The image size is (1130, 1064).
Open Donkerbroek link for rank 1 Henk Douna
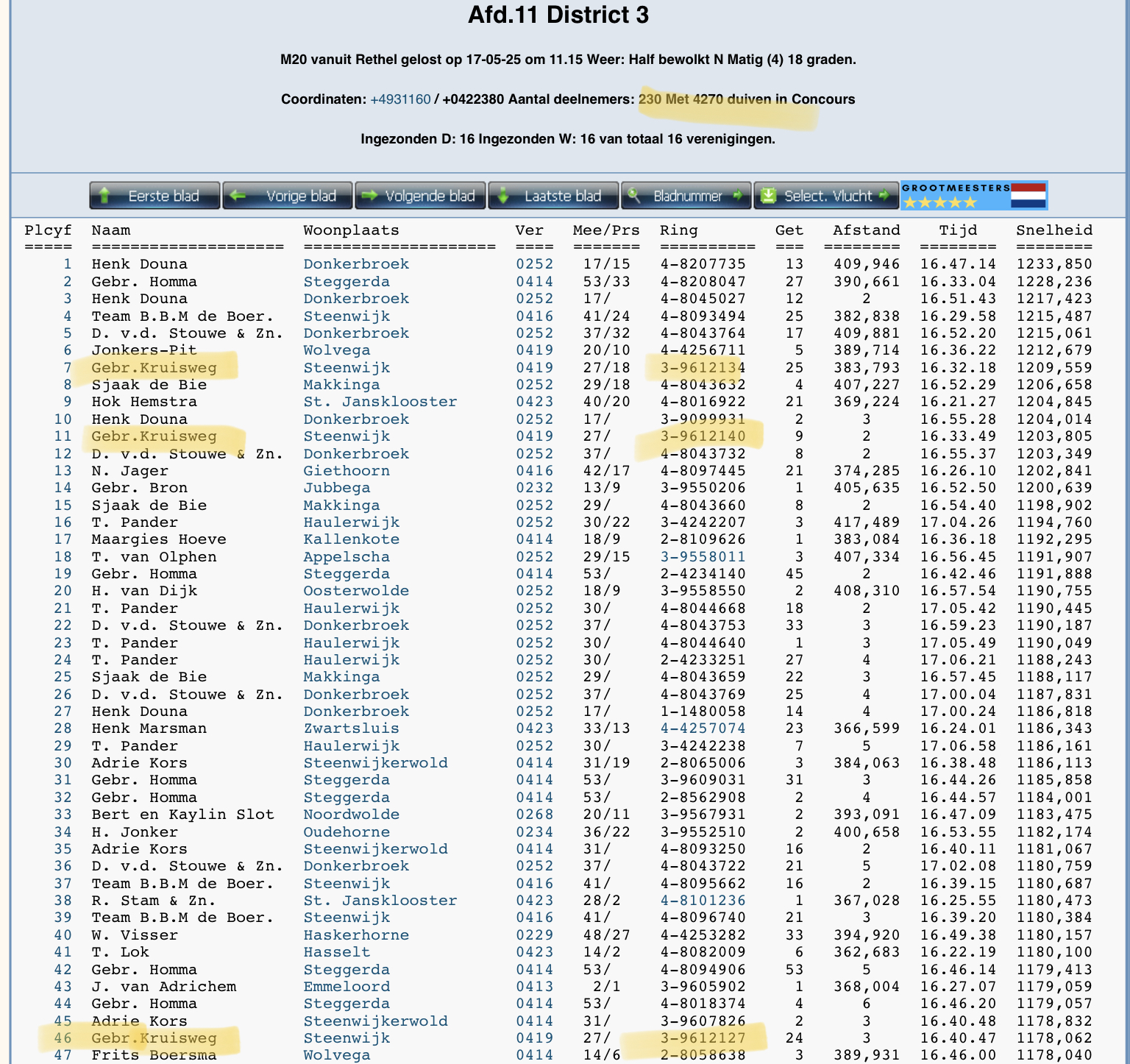[x=356, y=264]
